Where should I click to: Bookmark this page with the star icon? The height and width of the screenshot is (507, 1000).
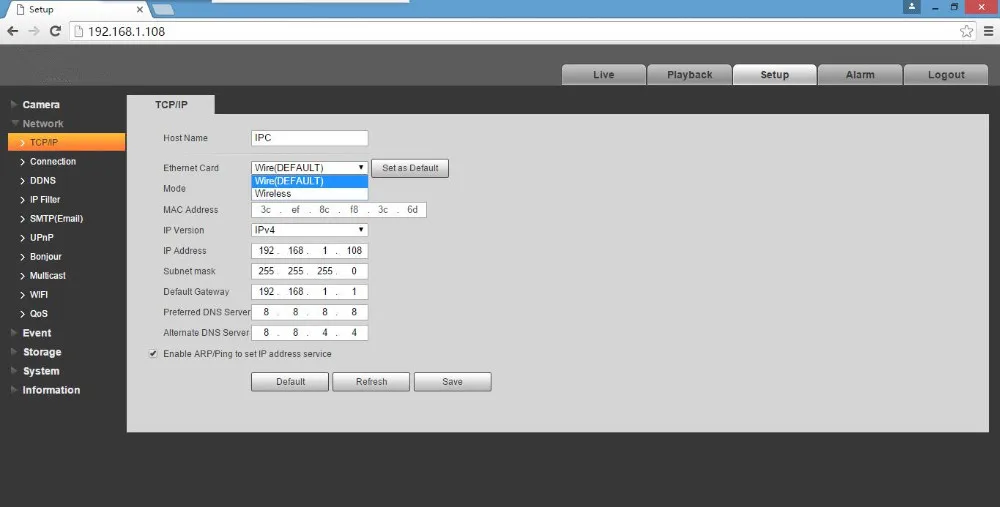pyautogui.click(x=967, y=31)
